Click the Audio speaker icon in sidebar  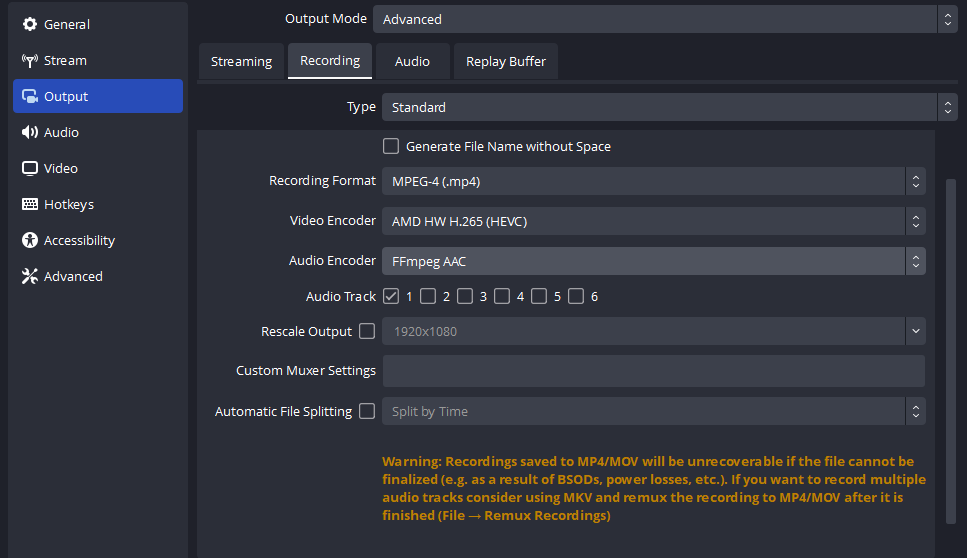click(x=30, y=132)
